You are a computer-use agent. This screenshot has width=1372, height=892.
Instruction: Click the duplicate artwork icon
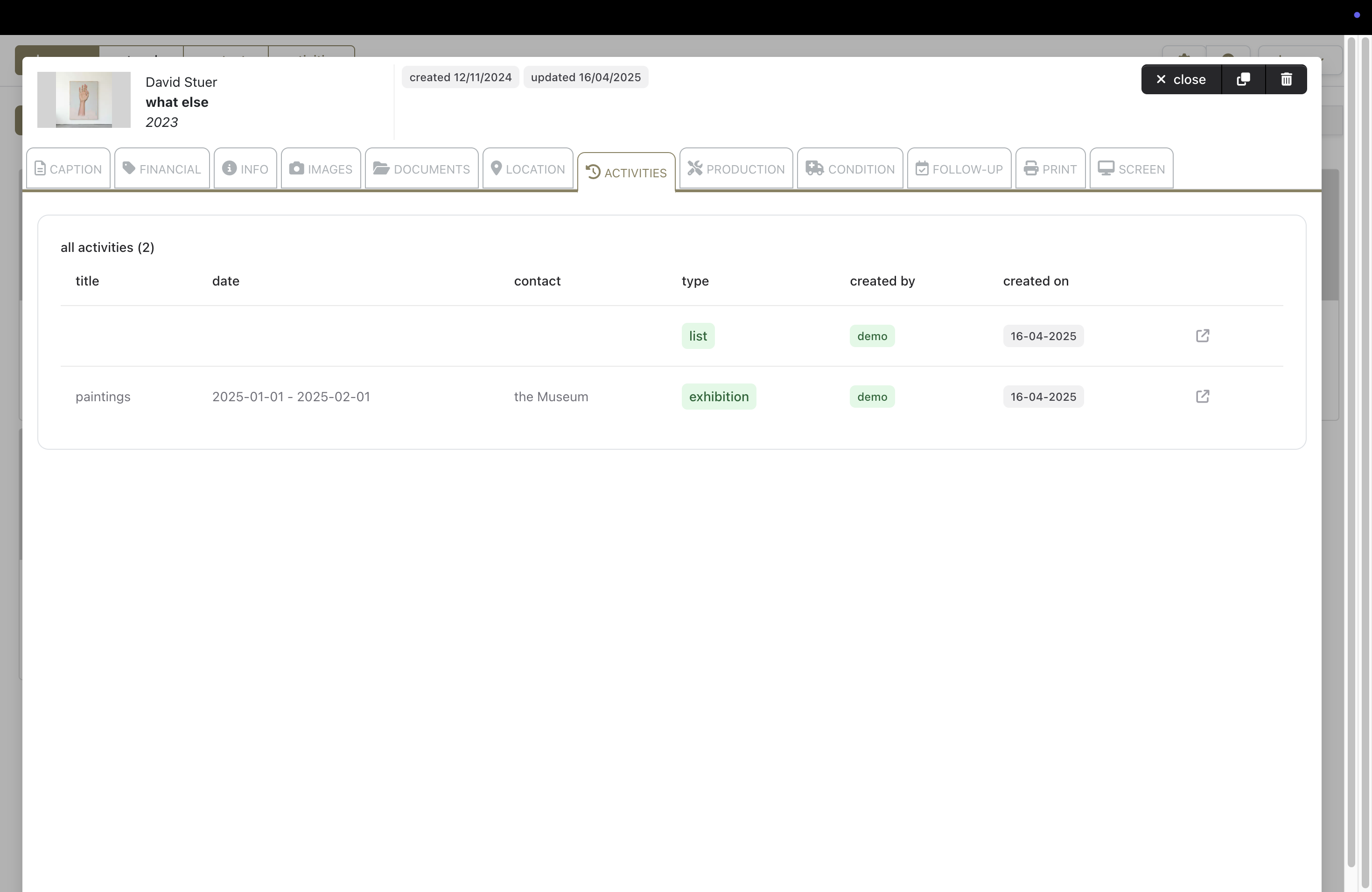(x=1244, y=79)
